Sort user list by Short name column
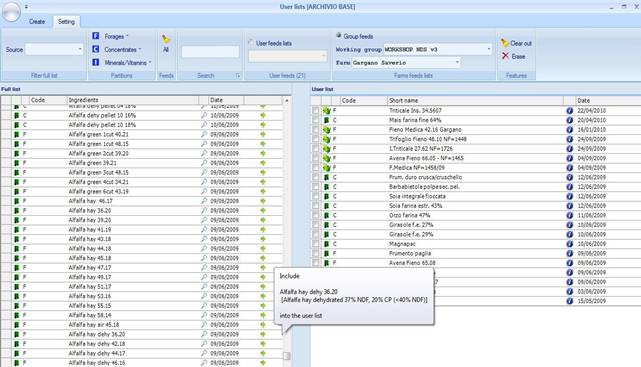The height and width of the screenshot is (367, 641). 475,101
